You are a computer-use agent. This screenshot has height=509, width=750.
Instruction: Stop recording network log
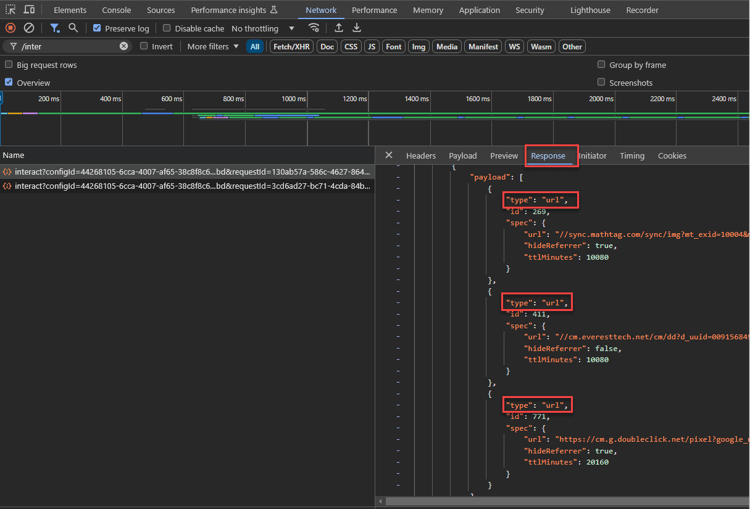click(11, 28)
